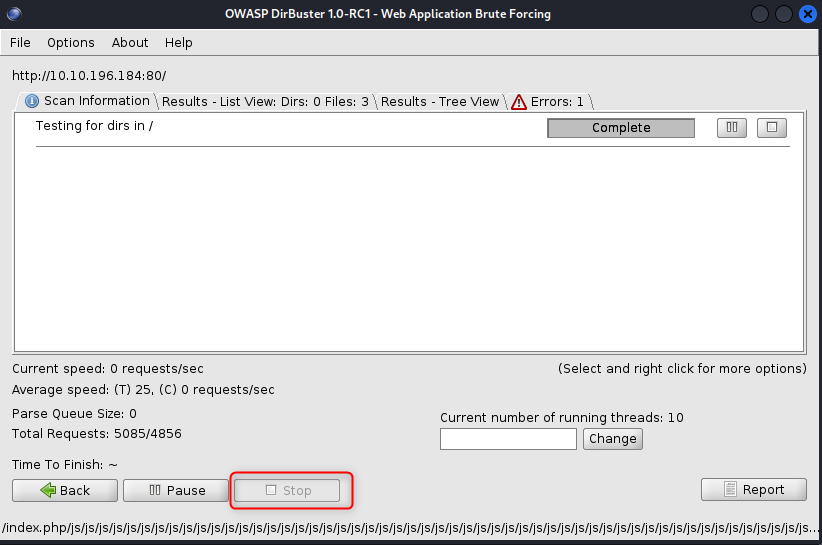Click the Report button
Image resolution: width=822 pixels, height=545 pixels.
[x=753, y=489]
